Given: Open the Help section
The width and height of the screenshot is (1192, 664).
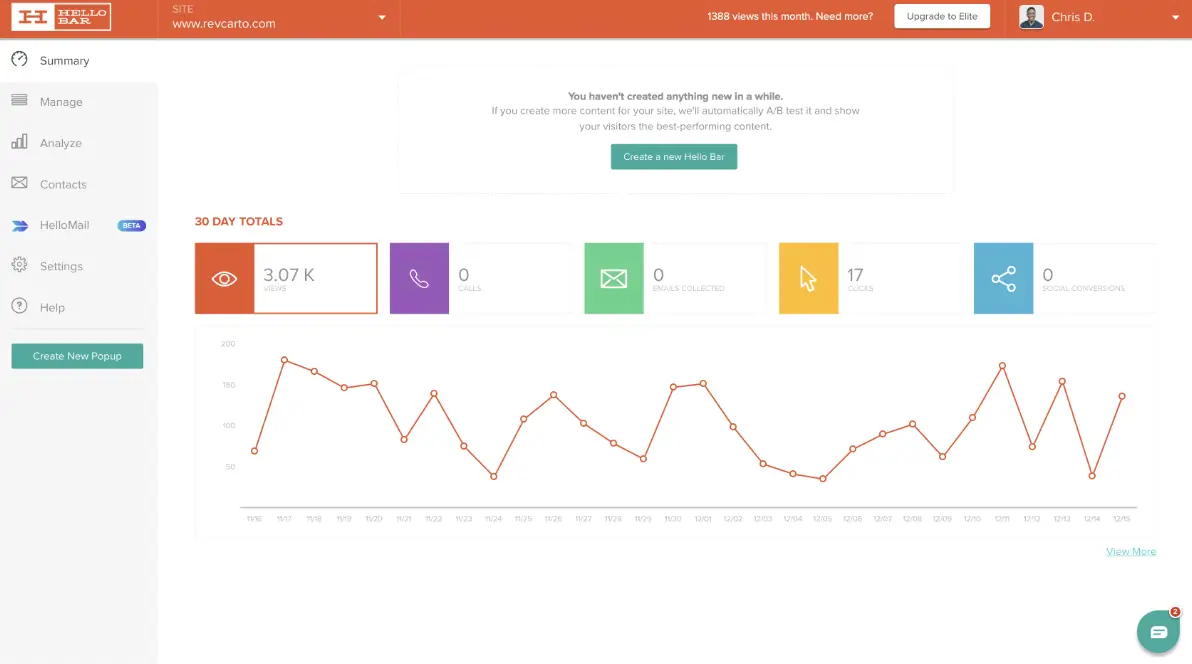Looking at the screenshot, I should coord(50,307).
